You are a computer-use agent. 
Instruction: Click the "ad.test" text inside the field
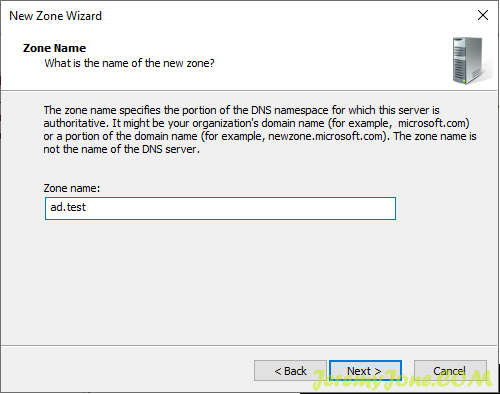(68, 207)
